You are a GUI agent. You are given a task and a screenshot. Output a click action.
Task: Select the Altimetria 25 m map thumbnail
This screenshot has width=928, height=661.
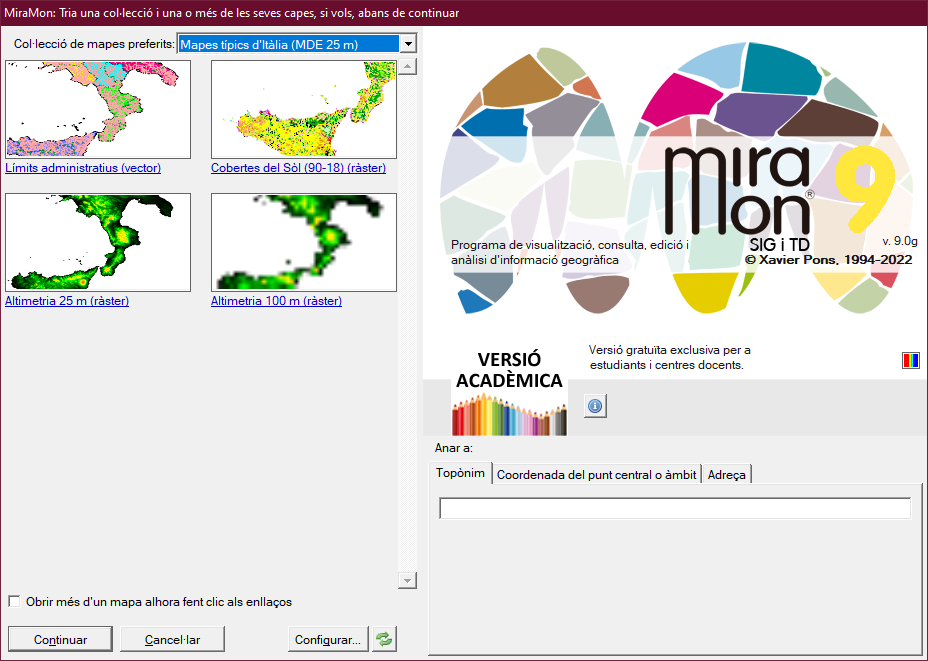point(98,243)
